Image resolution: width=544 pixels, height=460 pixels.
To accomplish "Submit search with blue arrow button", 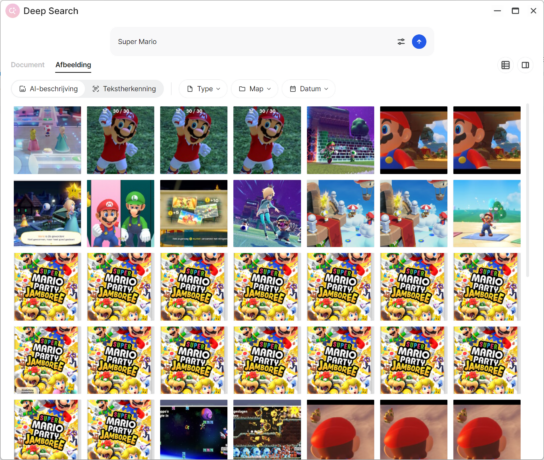I will point(419,42).
